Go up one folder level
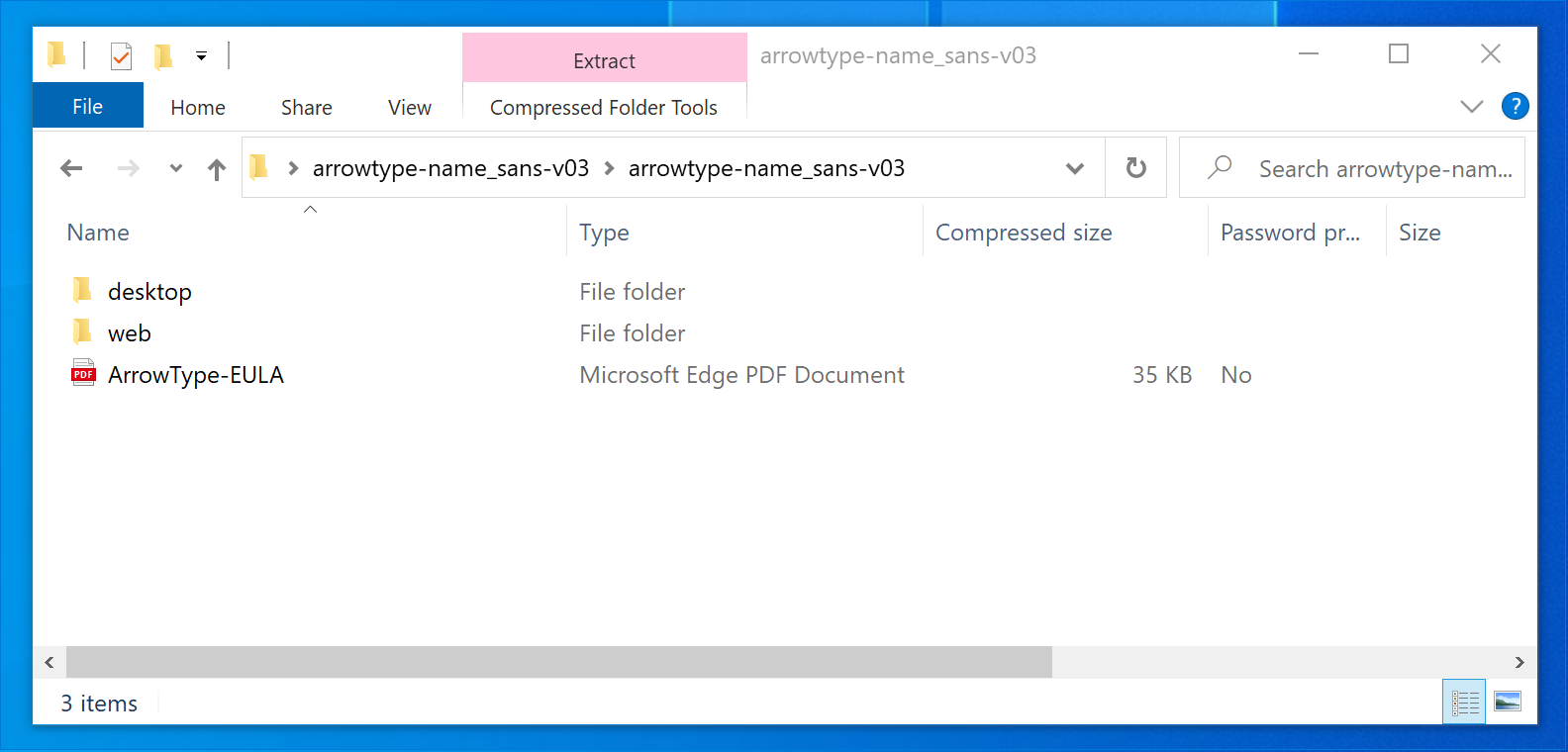 pos(217,169)
